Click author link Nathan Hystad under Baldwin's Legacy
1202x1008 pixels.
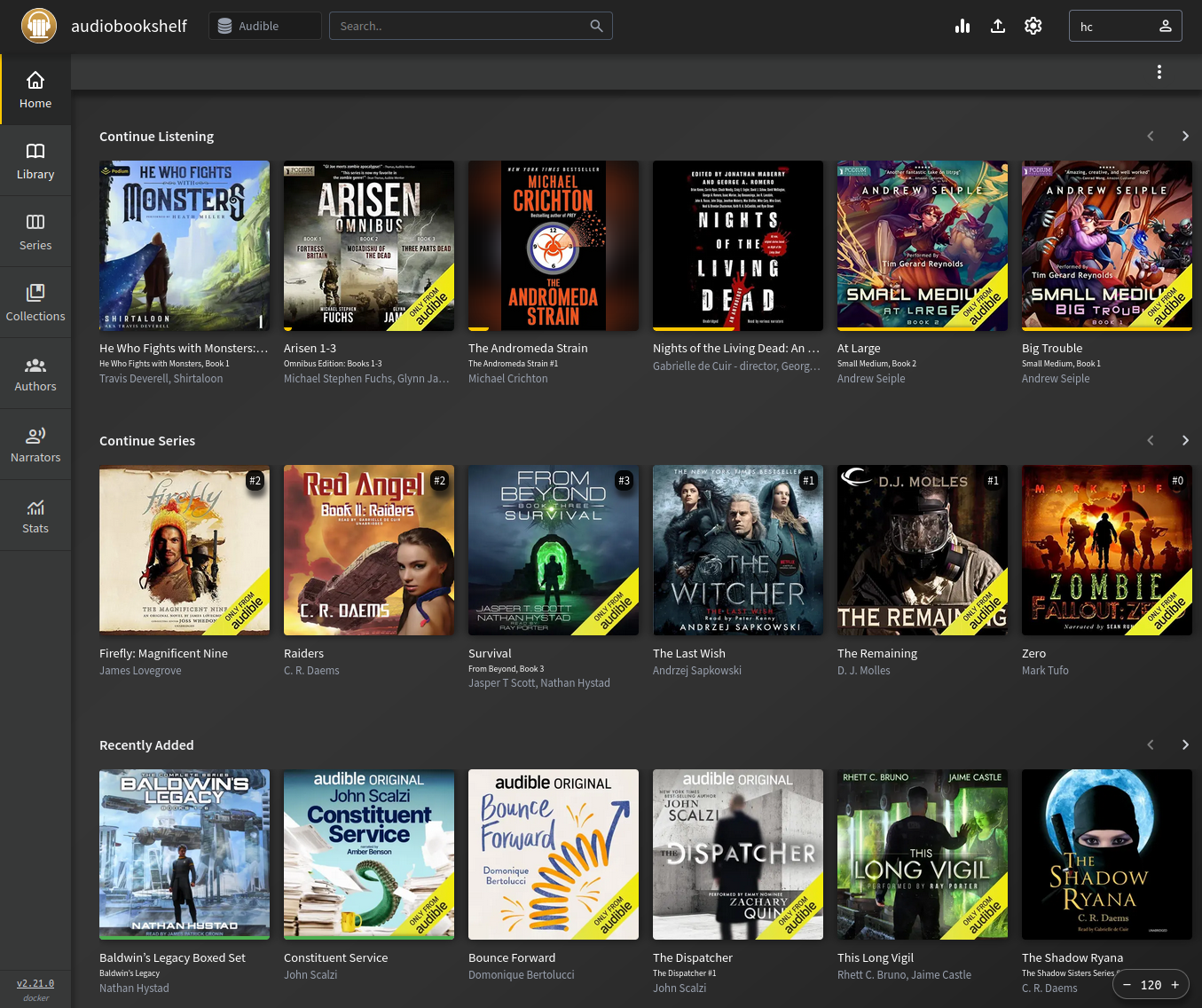click(x=134, y=988)
